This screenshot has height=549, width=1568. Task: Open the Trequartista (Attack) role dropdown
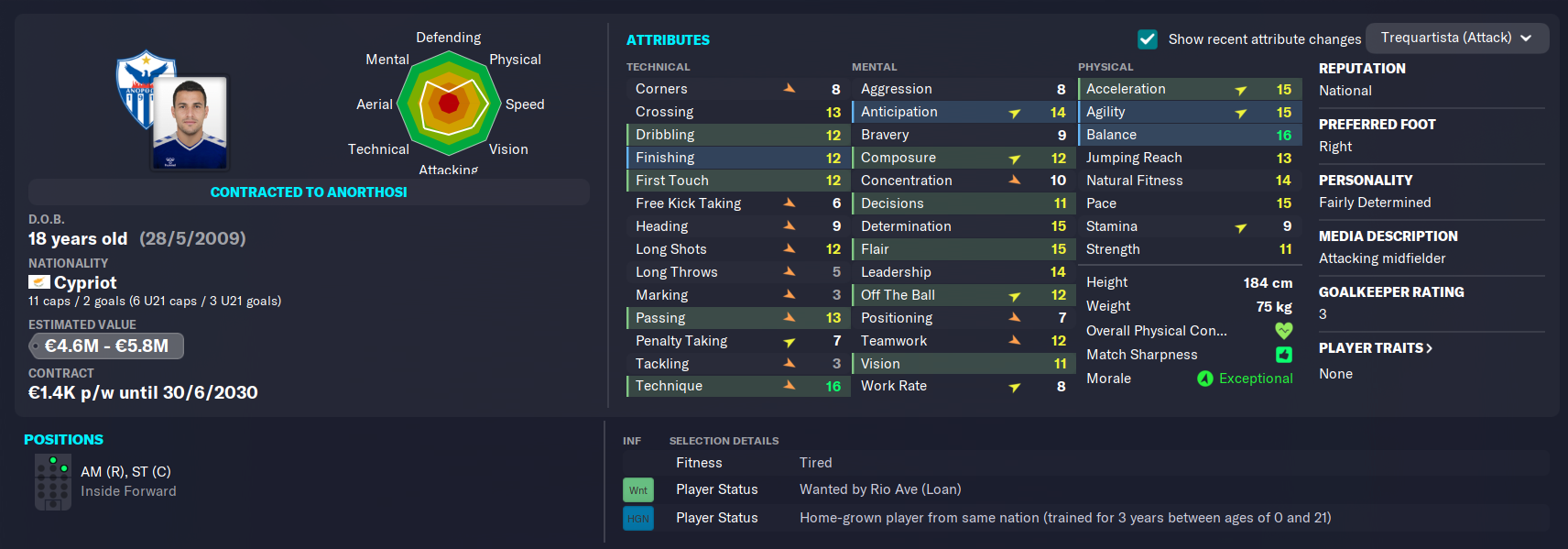point(1457,38)
